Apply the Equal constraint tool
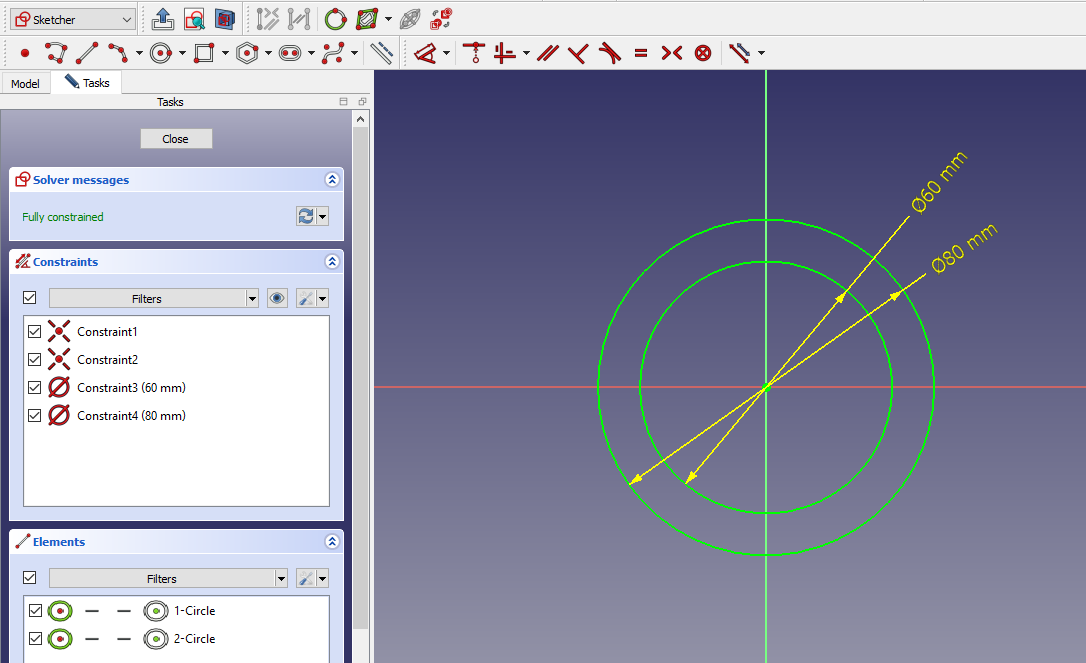Image resolution: width=1086 pixels, height=663 pixels. tap(641, 53)
